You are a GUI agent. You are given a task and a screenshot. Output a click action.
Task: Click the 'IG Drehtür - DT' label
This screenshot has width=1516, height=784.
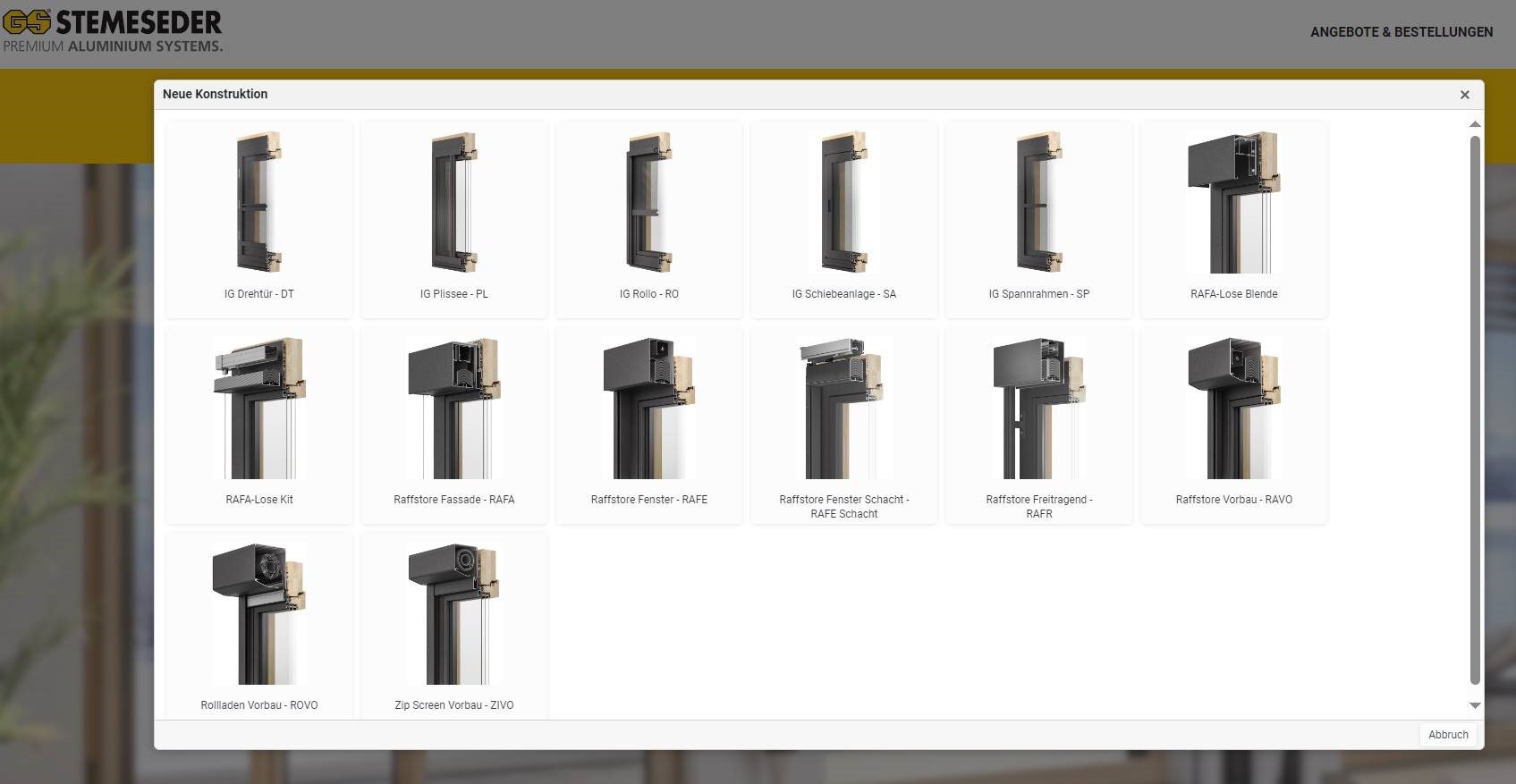click(x=259, y=294)
